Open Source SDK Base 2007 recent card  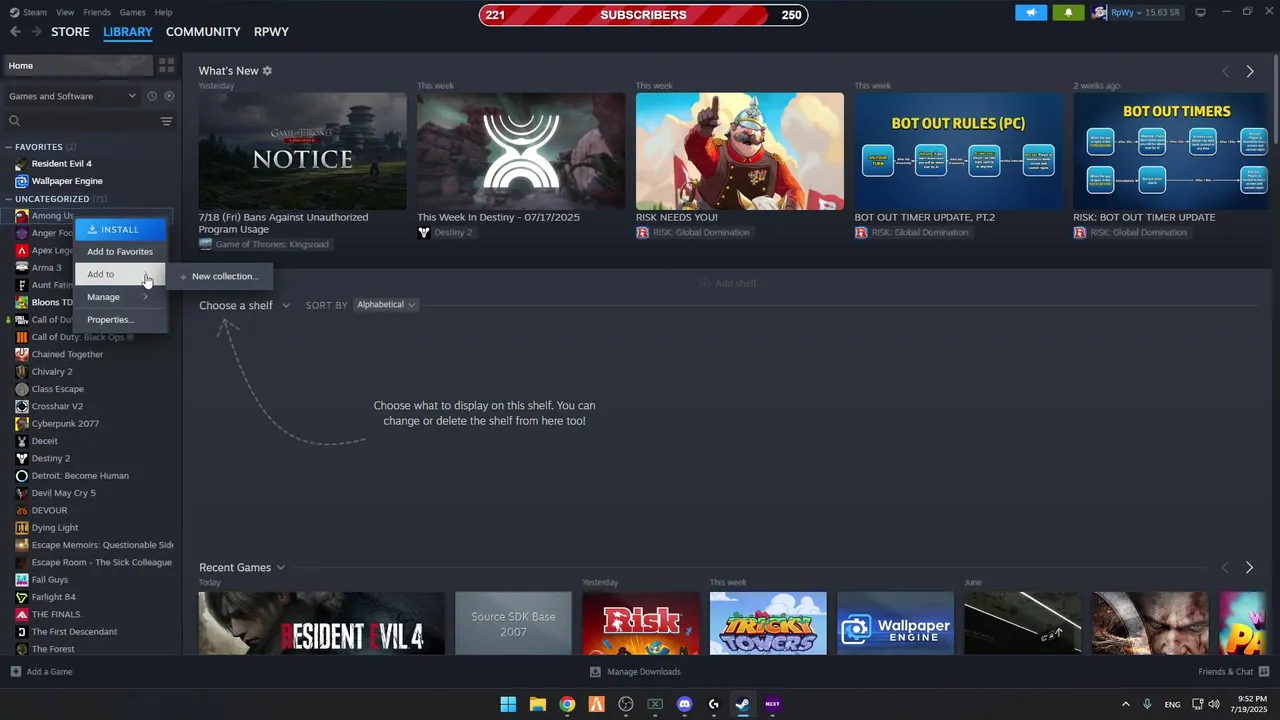point(513,623)
